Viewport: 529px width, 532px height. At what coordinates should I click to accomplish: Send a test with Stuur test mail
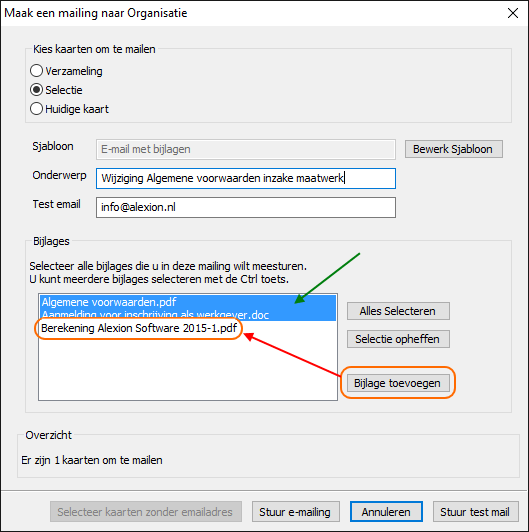[x=475, y=512]
